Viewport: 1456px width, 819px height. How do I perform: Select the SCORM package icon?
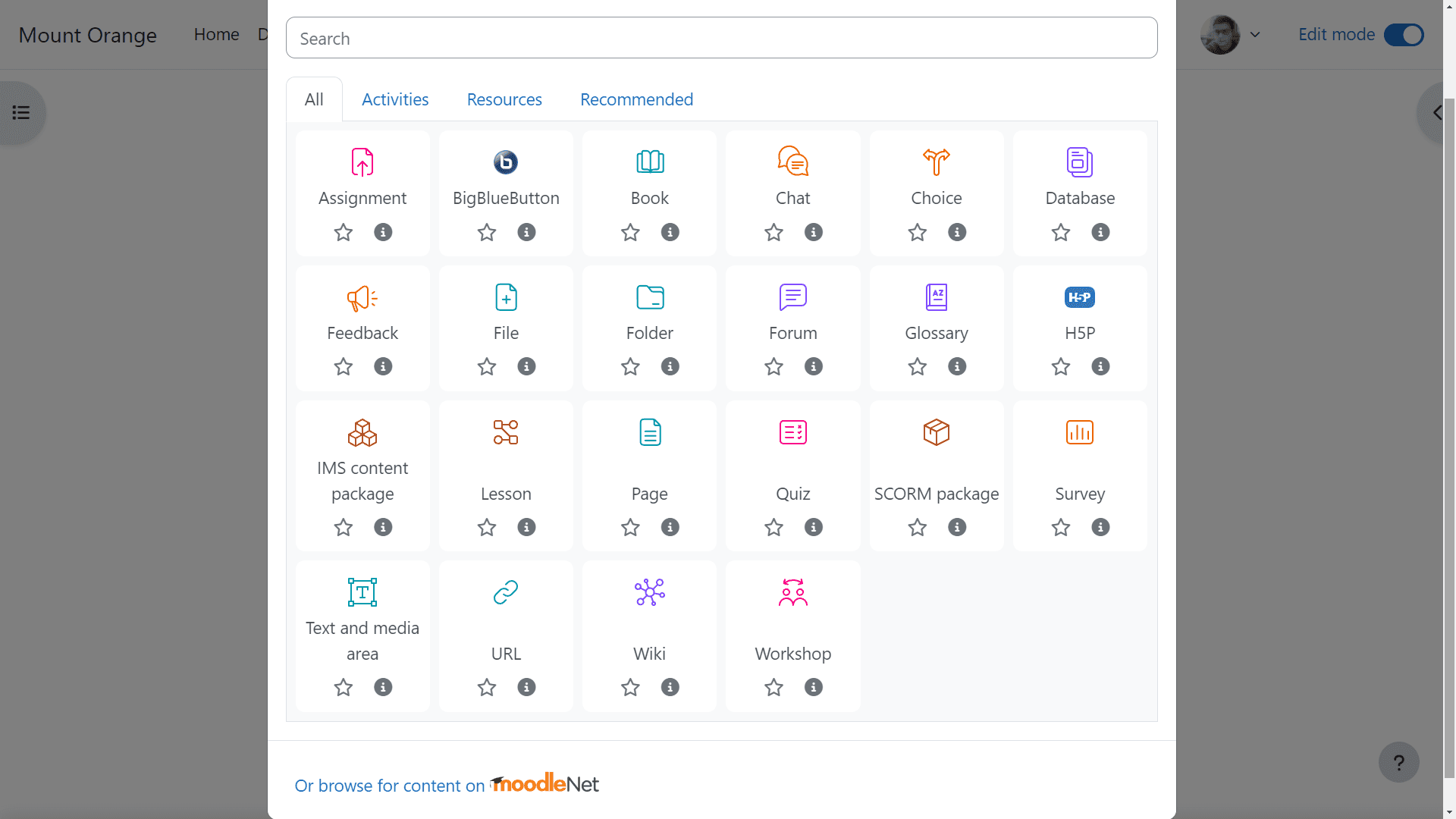pos(936,432)
